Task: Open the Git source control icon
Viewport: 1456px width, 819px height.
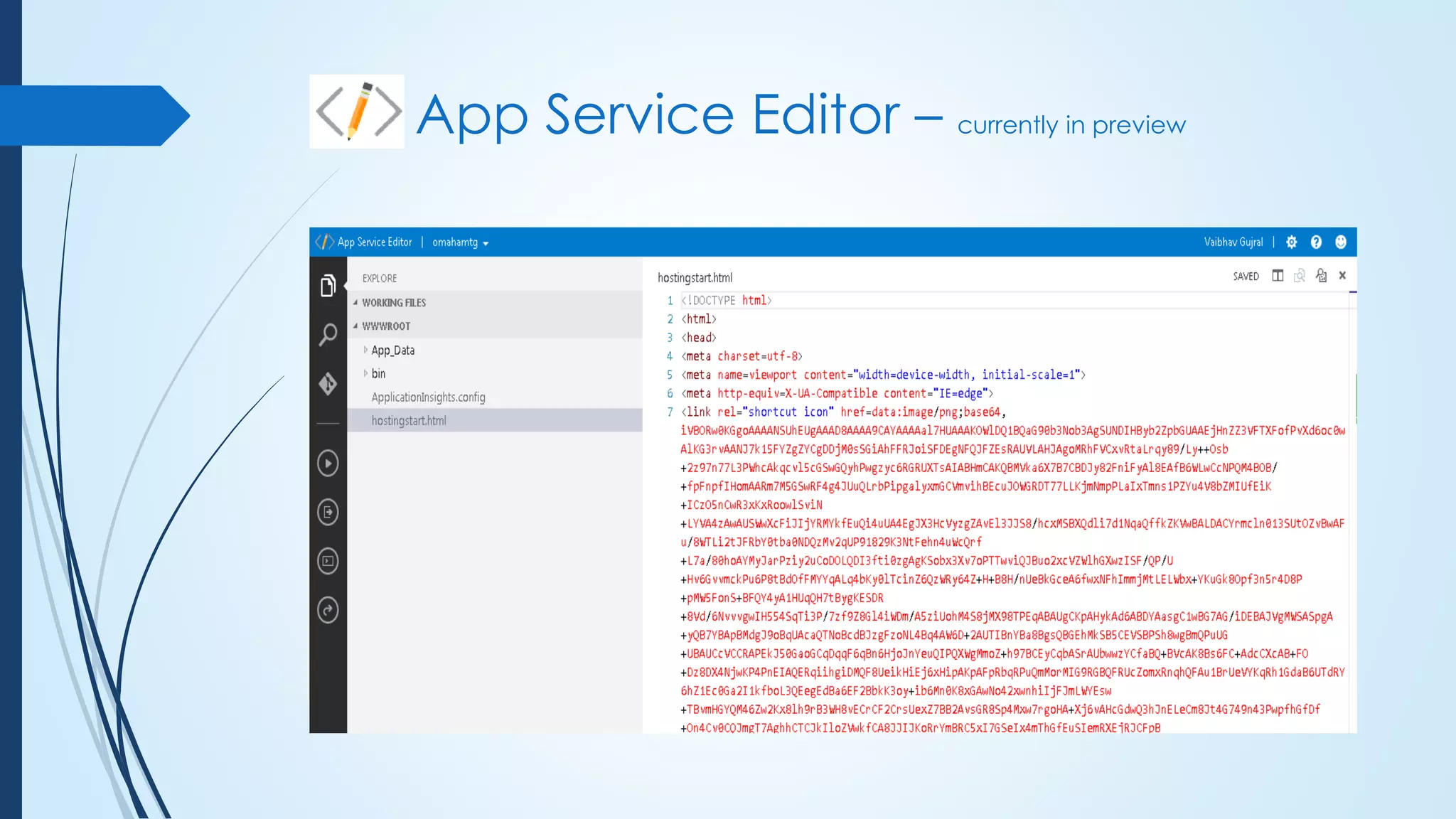Action: (x=328, y=384)
